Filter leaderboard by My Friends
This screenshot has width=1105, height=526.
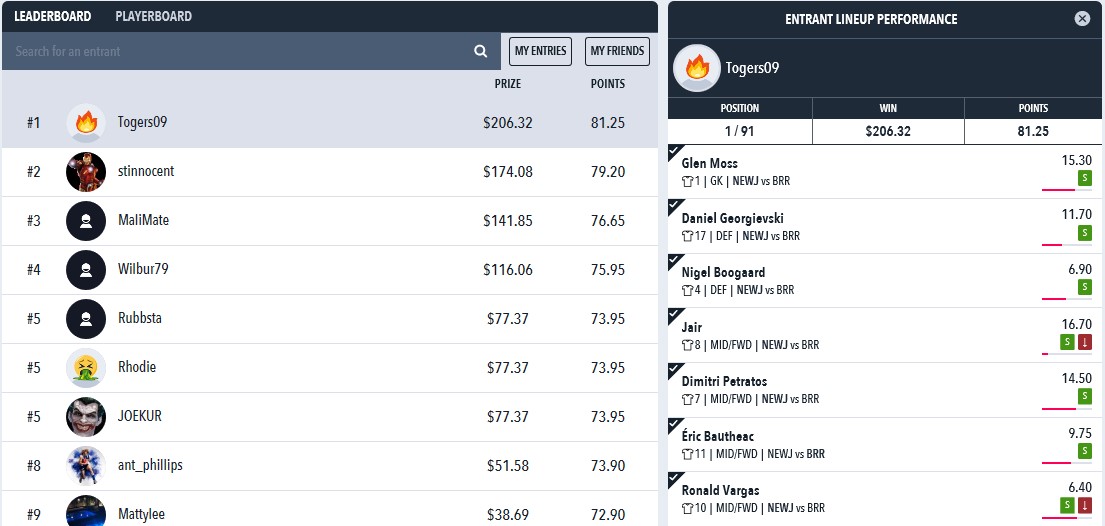(x=617, y=51)
